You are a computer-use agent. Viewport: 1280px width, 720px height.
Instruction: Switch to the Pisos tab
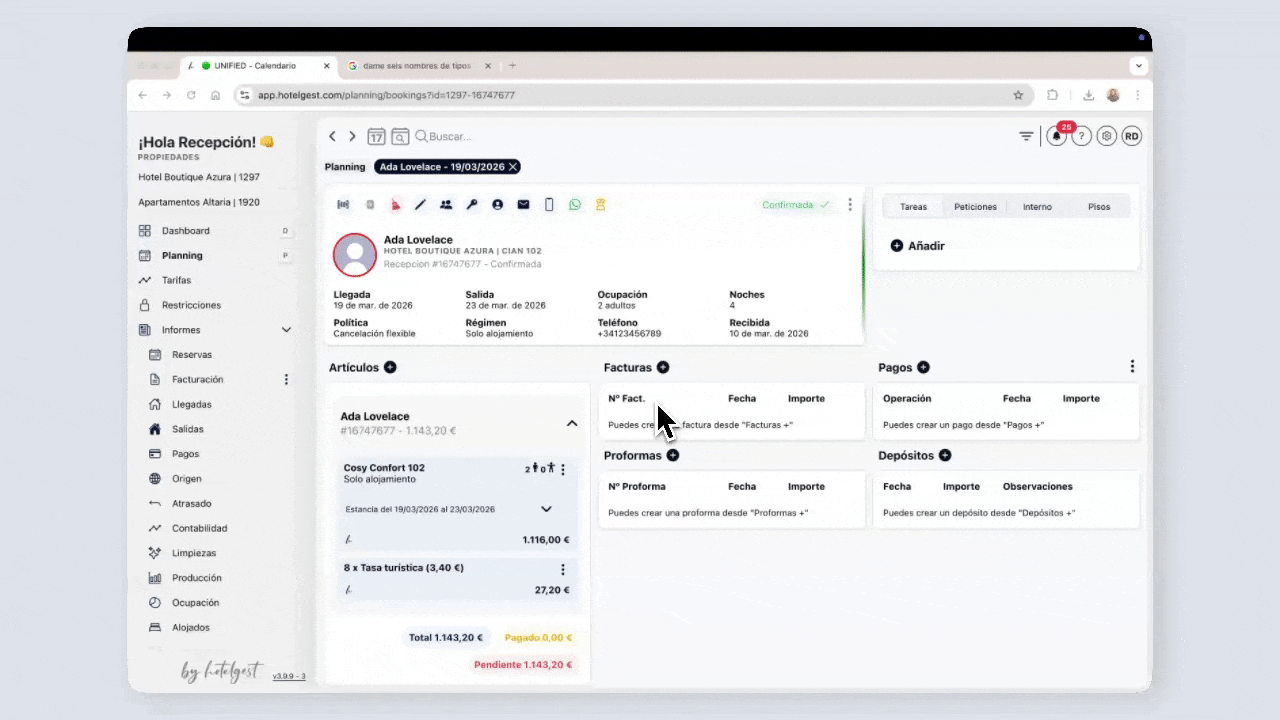tap(1098, 207)
